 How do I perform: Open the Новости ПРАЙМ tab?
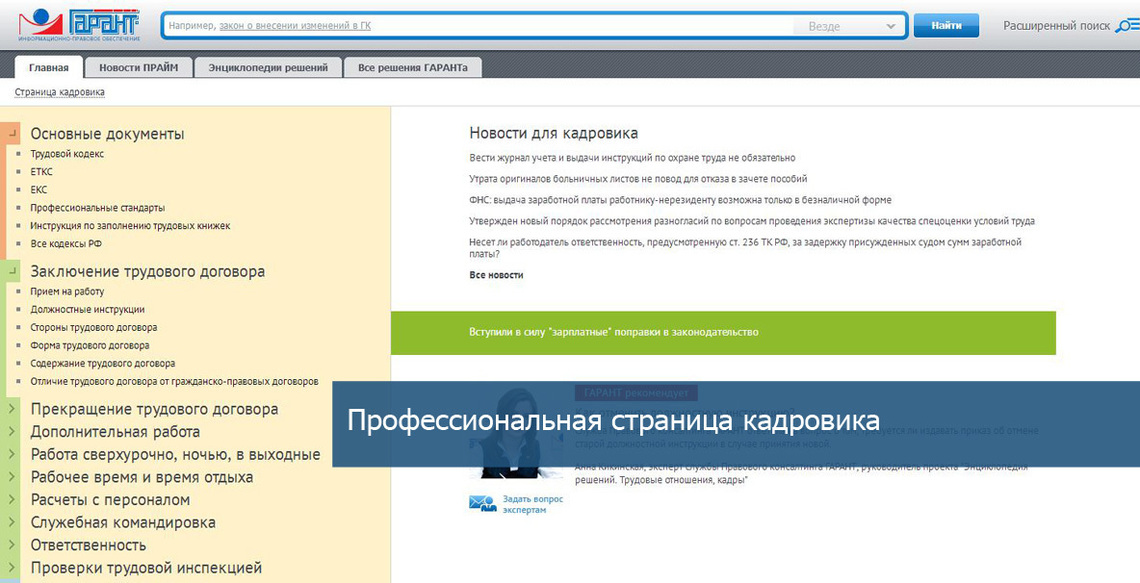(x=139, y=68)
